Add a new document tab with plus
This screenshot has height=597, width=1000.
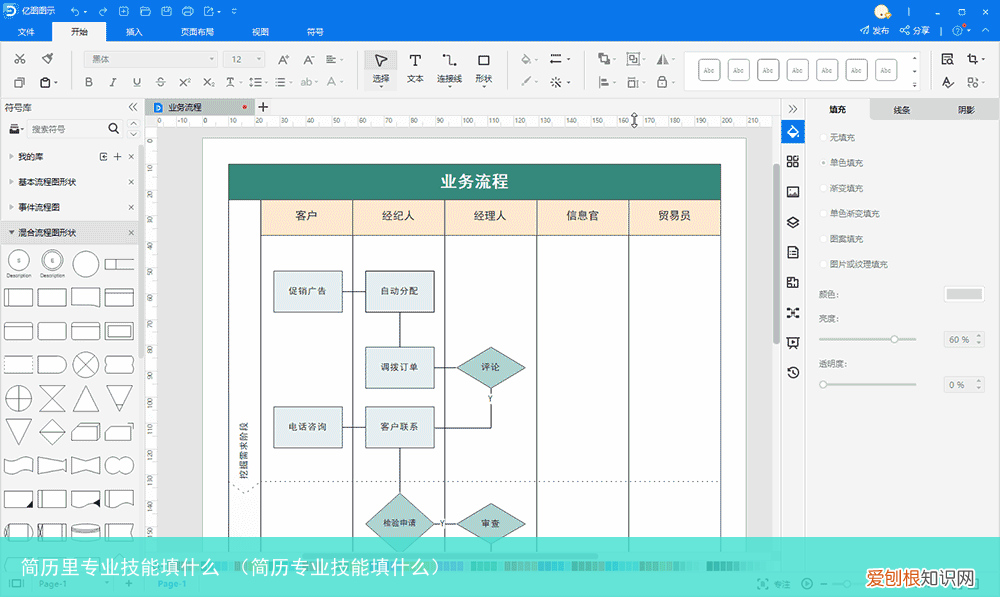263,107
